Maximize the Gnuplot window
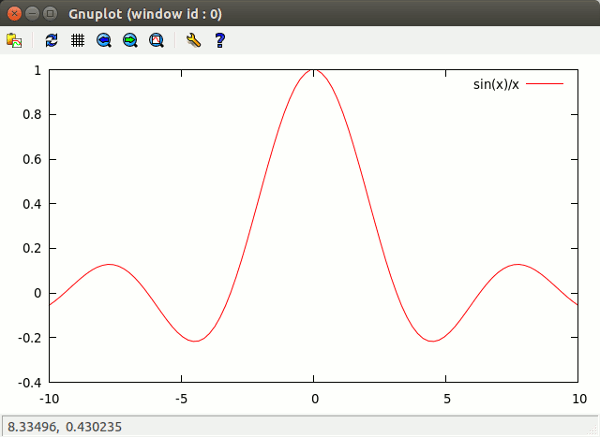 pos(50,13)
